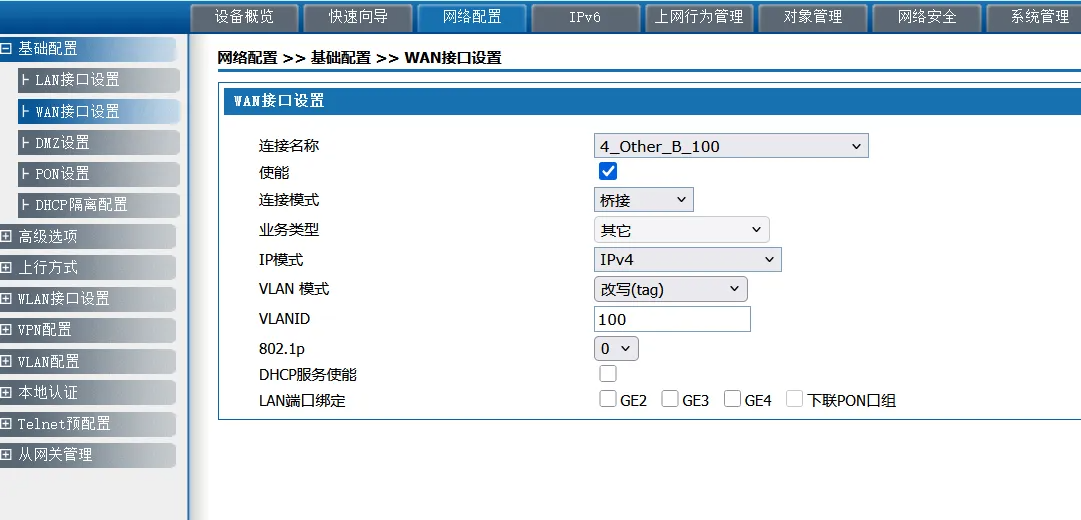Expand the VLAN配置 sidebar section
The width and height of the screenshot is (1081, 520).
tap(88, 361)
